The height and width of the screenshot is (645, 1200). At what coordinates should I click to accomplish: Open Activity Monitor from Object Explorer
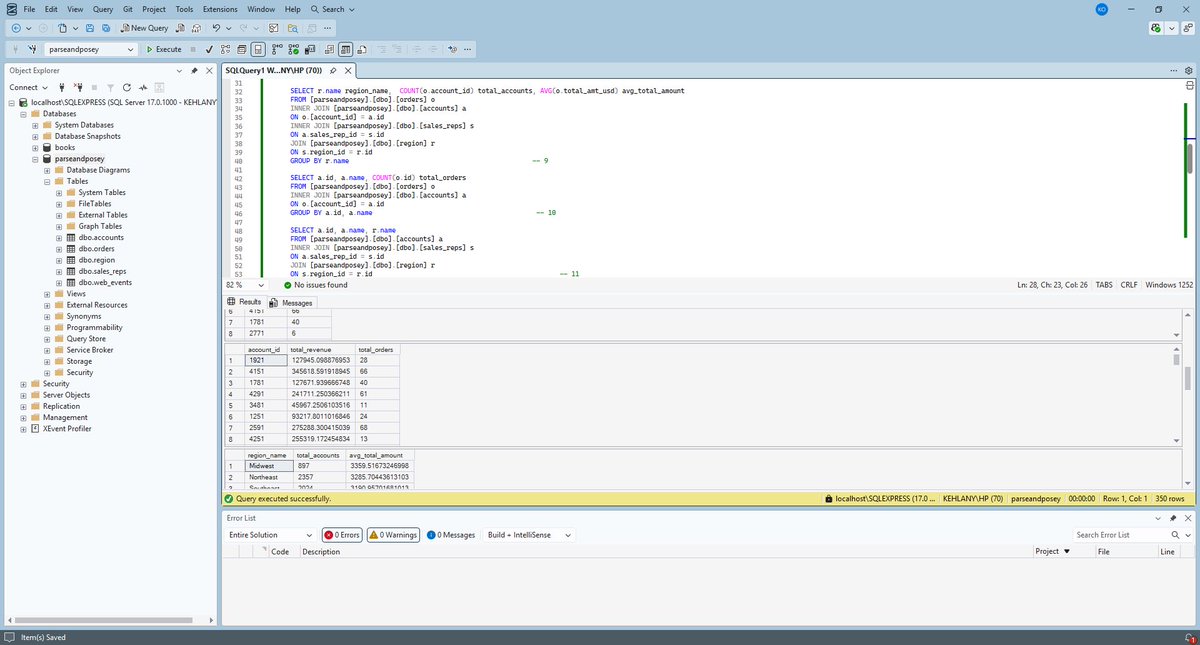click(143, 87)
